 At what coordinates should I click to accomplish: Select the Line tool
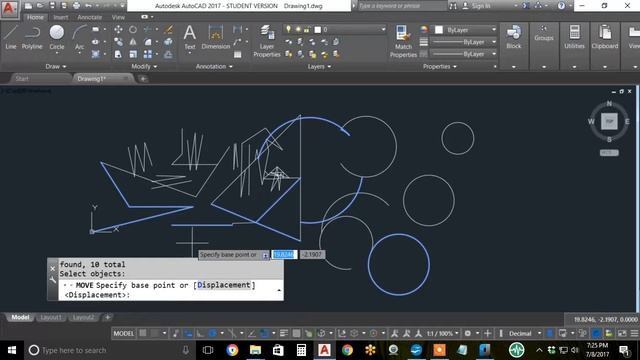11,37
